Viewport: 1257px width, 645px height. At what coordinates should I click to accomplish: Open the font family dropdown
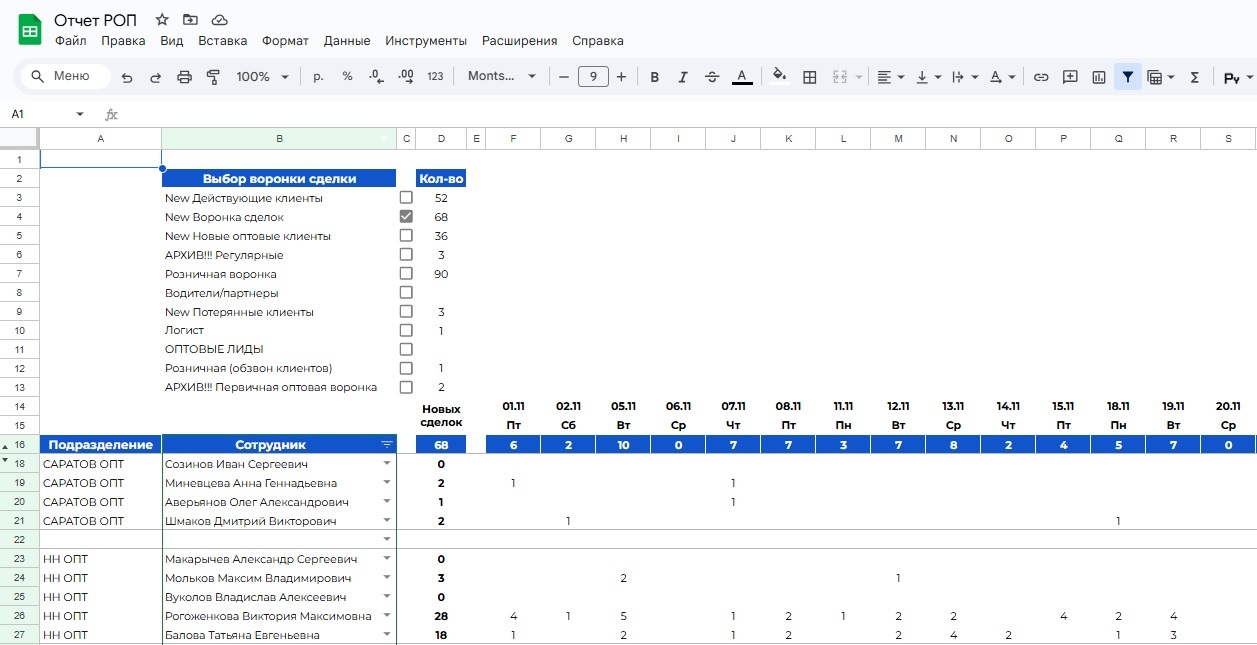[x=502, y=77]
